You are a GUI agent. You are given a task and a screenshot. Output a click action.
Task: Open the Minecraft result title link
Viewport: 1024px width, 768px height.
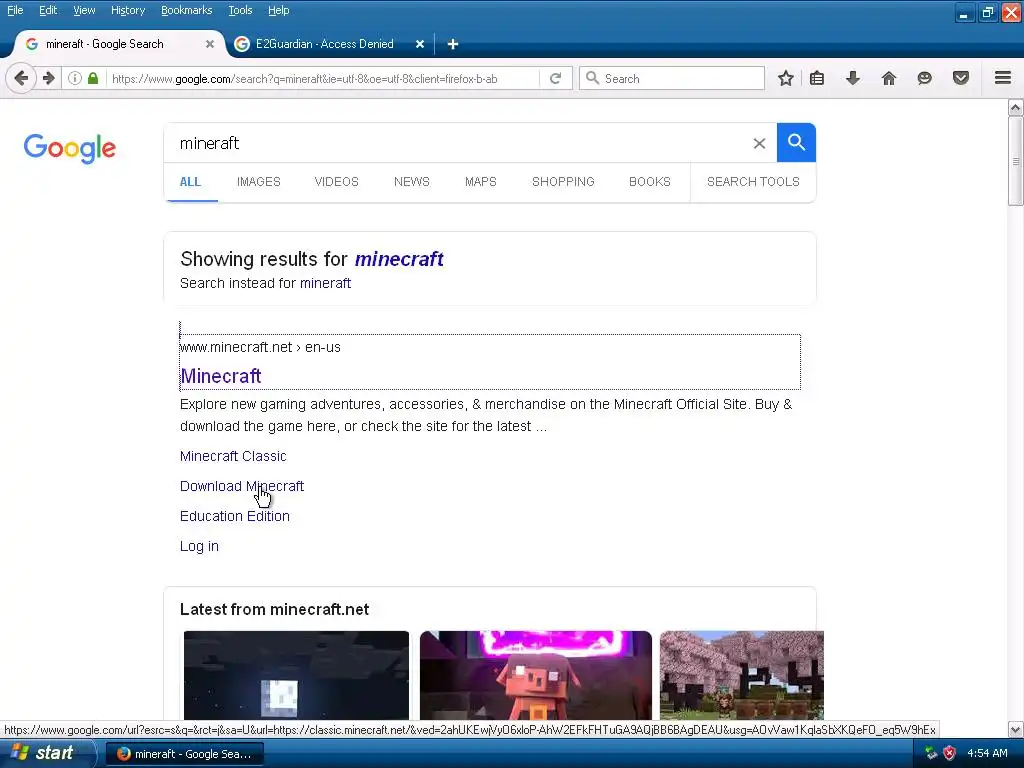(x=221, y=376)
